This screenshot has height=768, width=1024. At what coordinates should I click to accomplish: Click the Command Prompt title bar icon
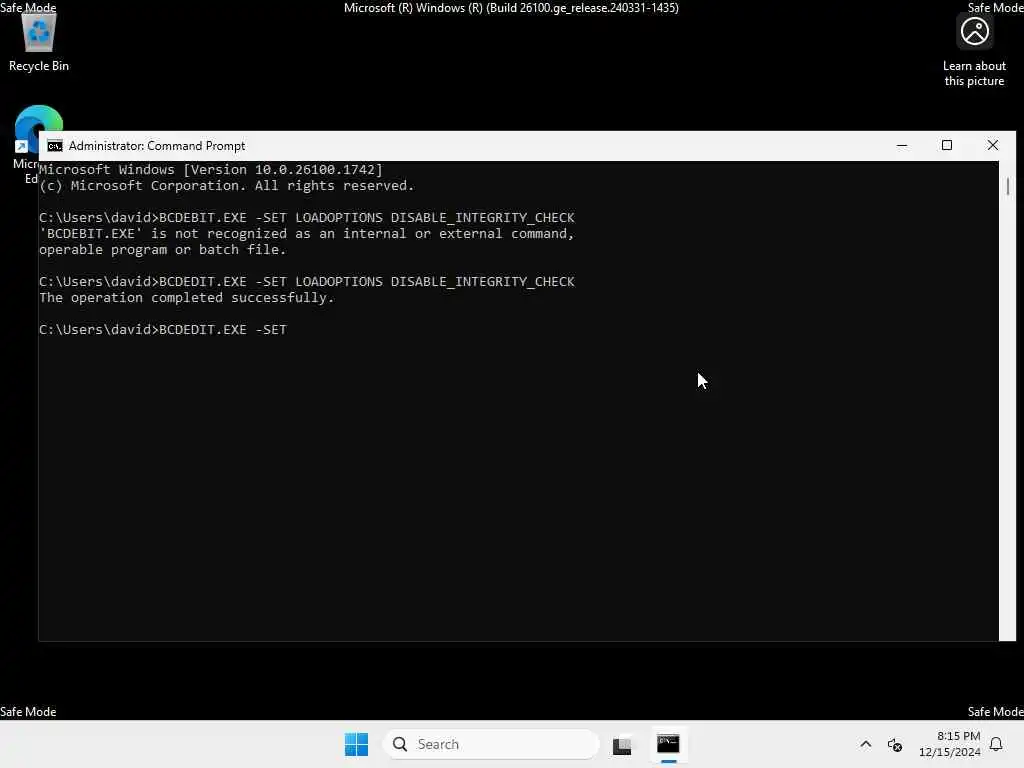coord(55,146)
